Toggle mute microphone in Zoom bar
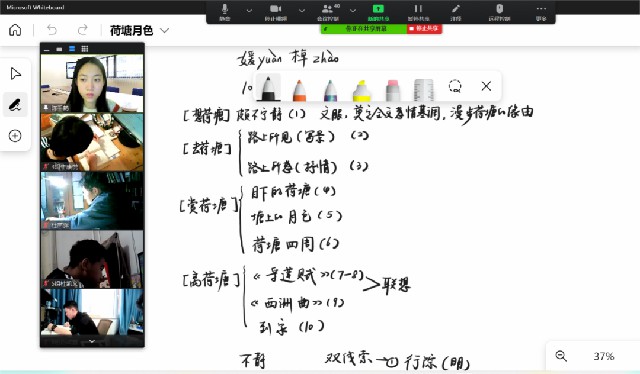 (x=224, y=12)
